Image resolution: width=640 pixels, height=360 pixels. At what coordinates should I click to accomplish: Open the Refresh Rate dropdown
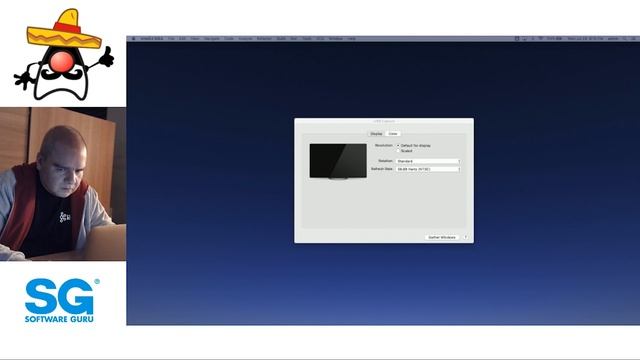(x=428, y=169)
